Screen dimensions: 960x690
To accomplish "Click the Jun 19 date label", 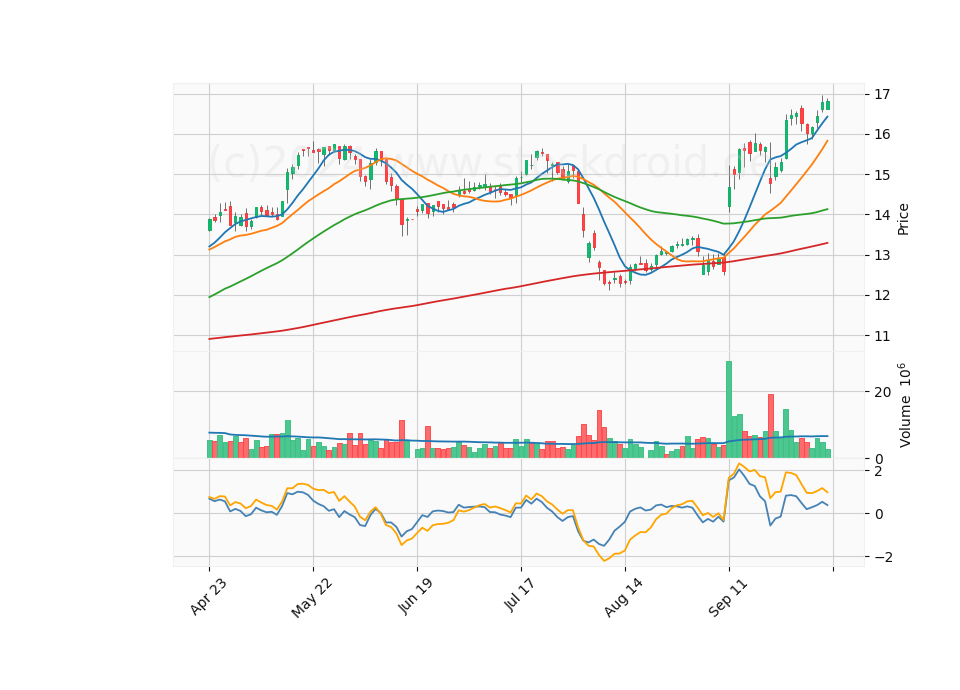I will click(415, 596).
